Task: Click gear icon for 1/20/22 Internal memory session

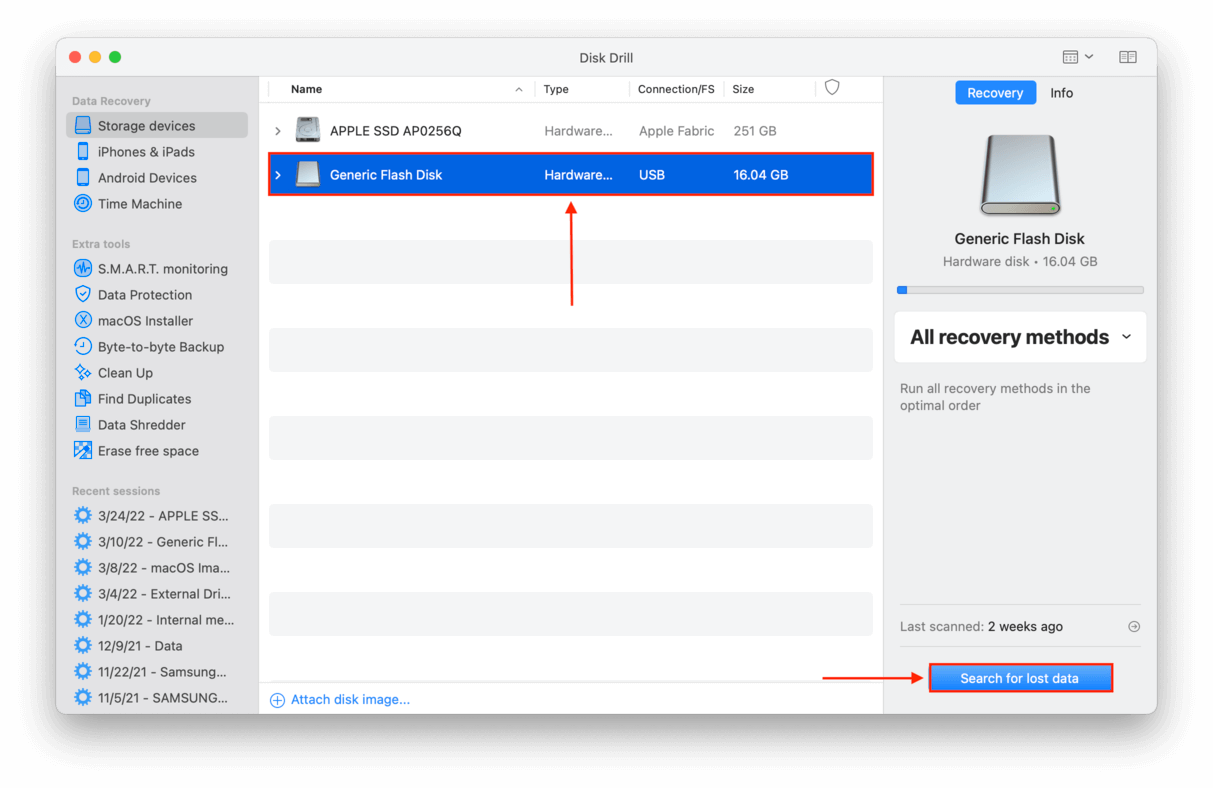Action: tap(83, 620)
